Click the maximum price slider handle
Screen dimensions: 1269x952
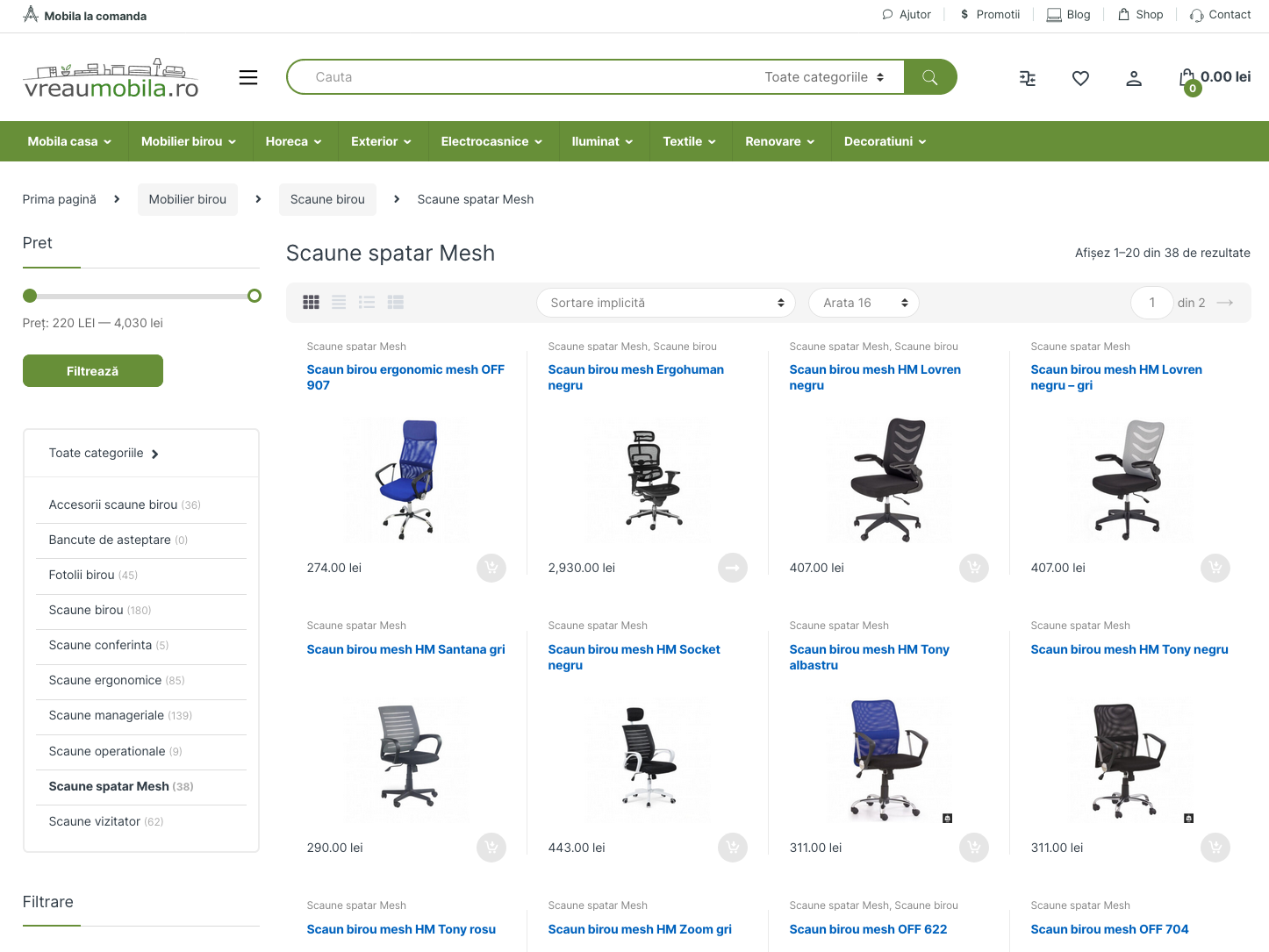pos(255,296)
